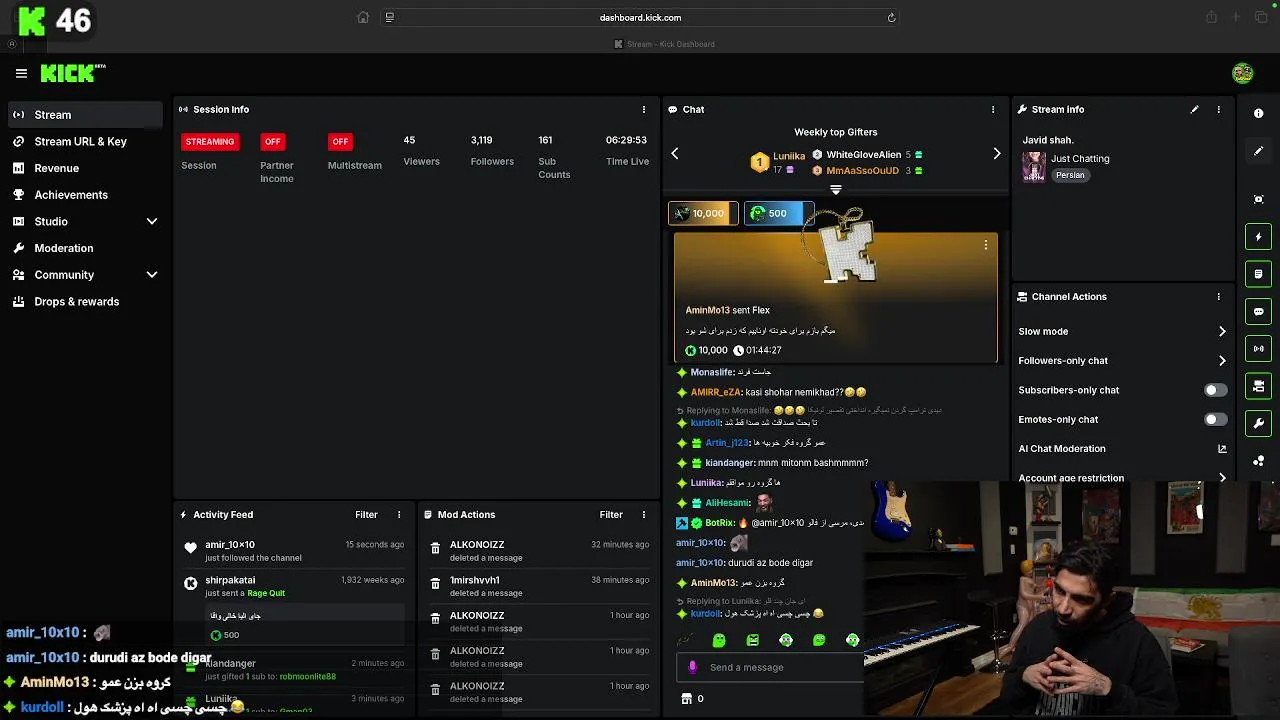Click the 500 gift badge in chat
Viewport: 1280px width, 720px height.
[x=779, y=213]
